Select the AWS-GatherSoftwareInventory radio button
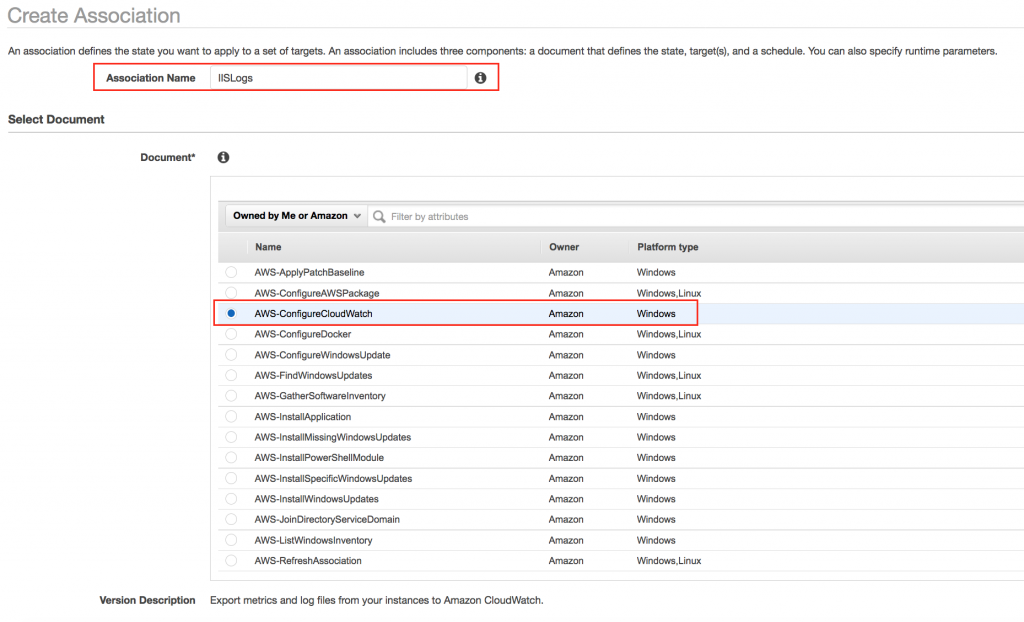This screenshot has width=1024, height=622. [x=231, y=396]
